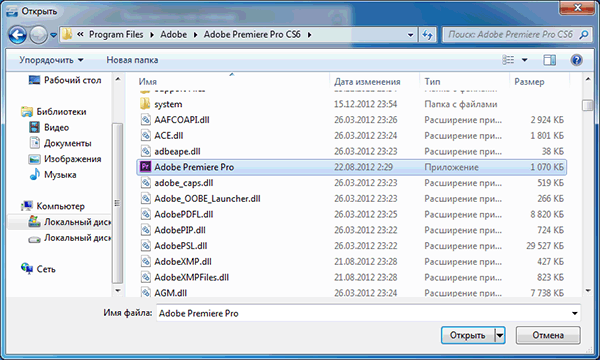
Task: Click file list scrollbar up arrow
Action: [x=588, y=79]
